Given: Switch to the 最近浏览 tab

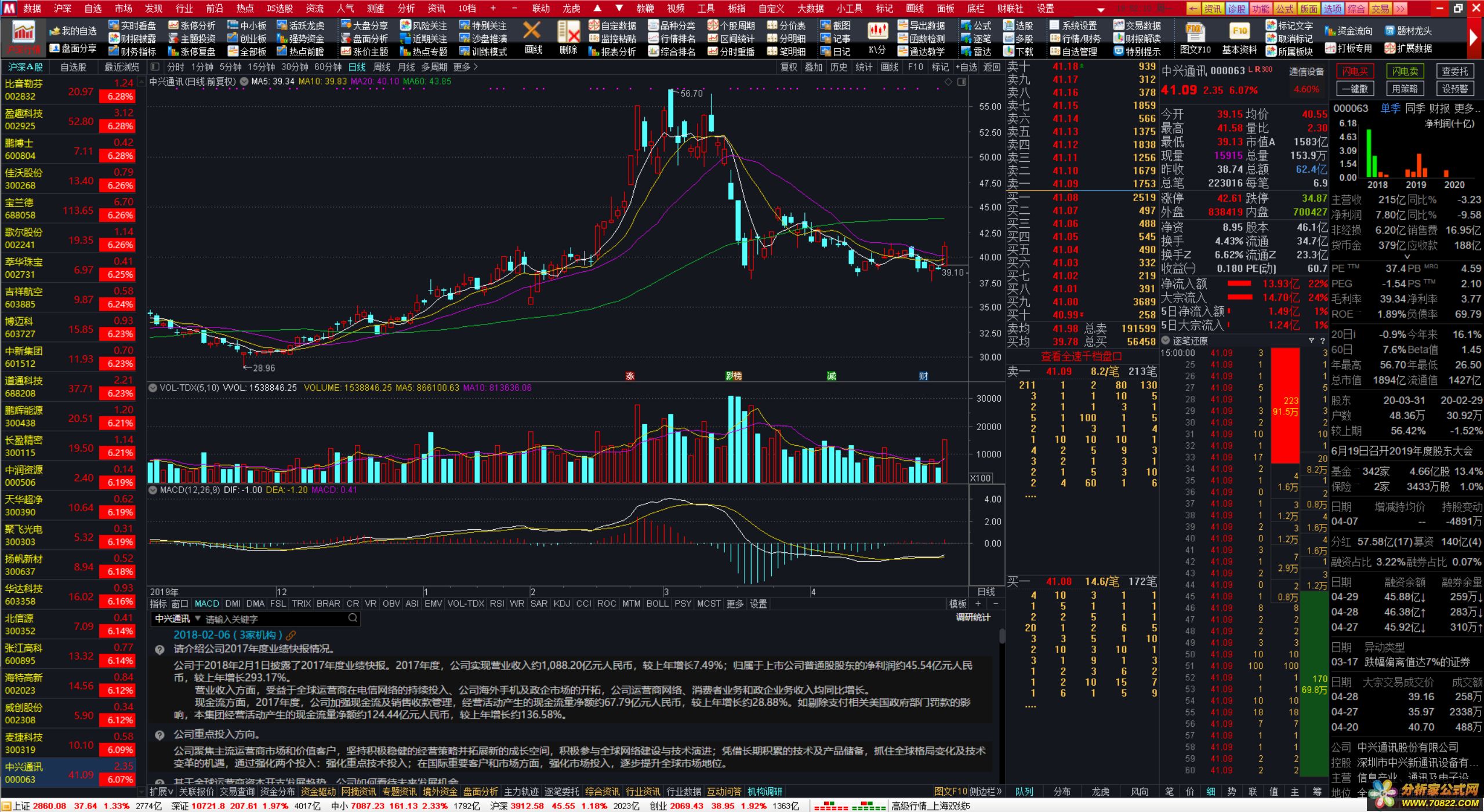Looking at the screenshot, I should click(x=121, y=67).
